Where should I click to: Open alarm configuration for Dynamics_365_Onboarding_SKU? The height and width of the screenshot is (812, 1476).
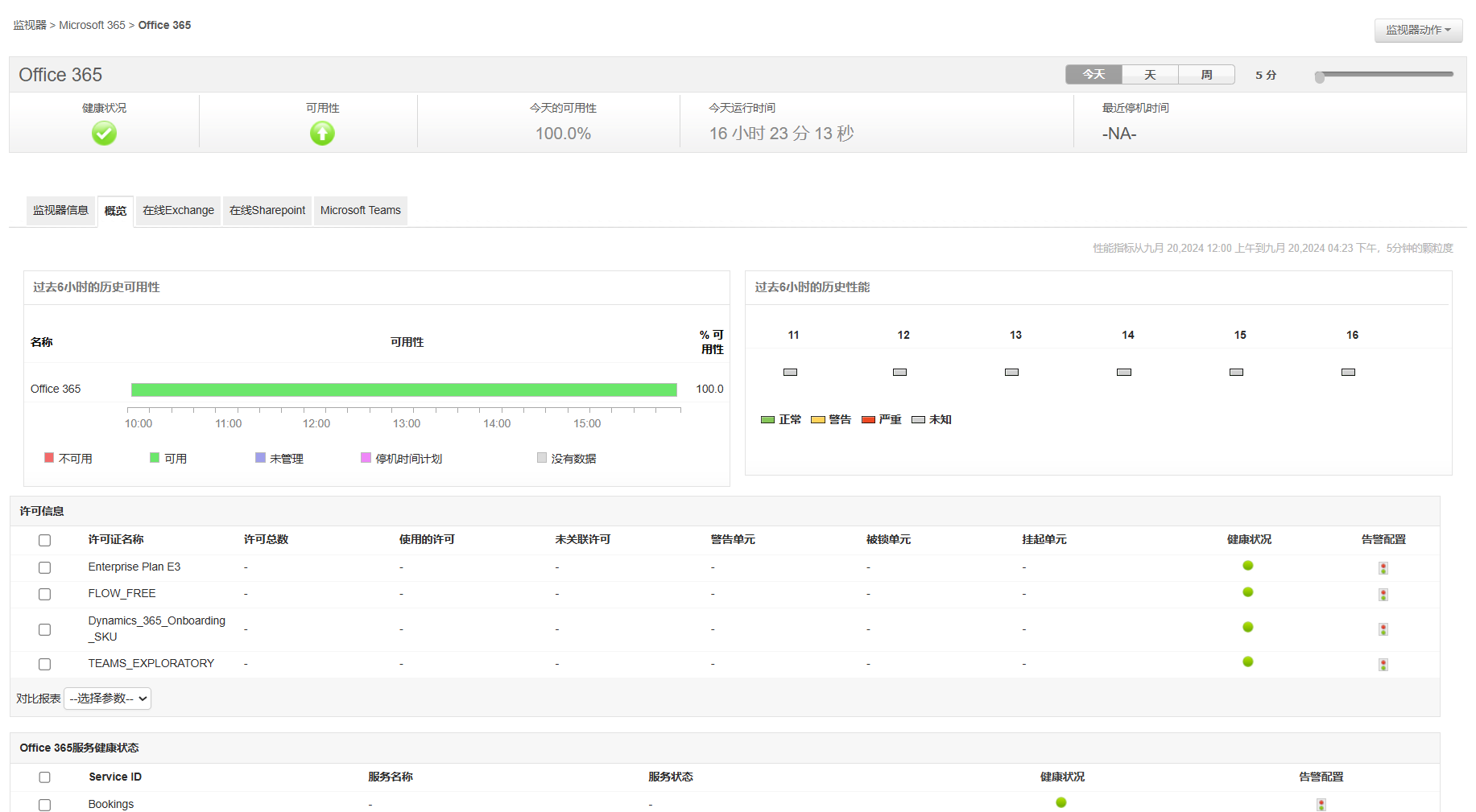(1383, 629)
